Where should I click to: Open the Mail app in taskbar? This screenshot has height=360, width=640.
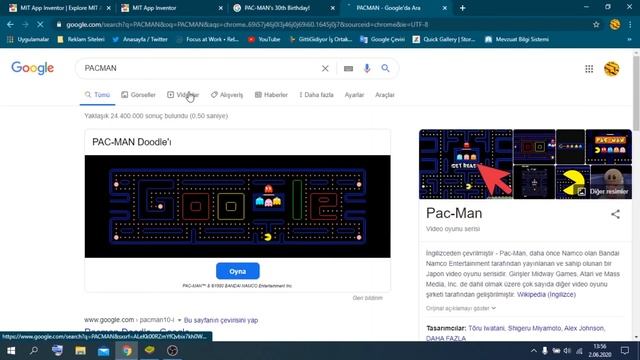103,351
